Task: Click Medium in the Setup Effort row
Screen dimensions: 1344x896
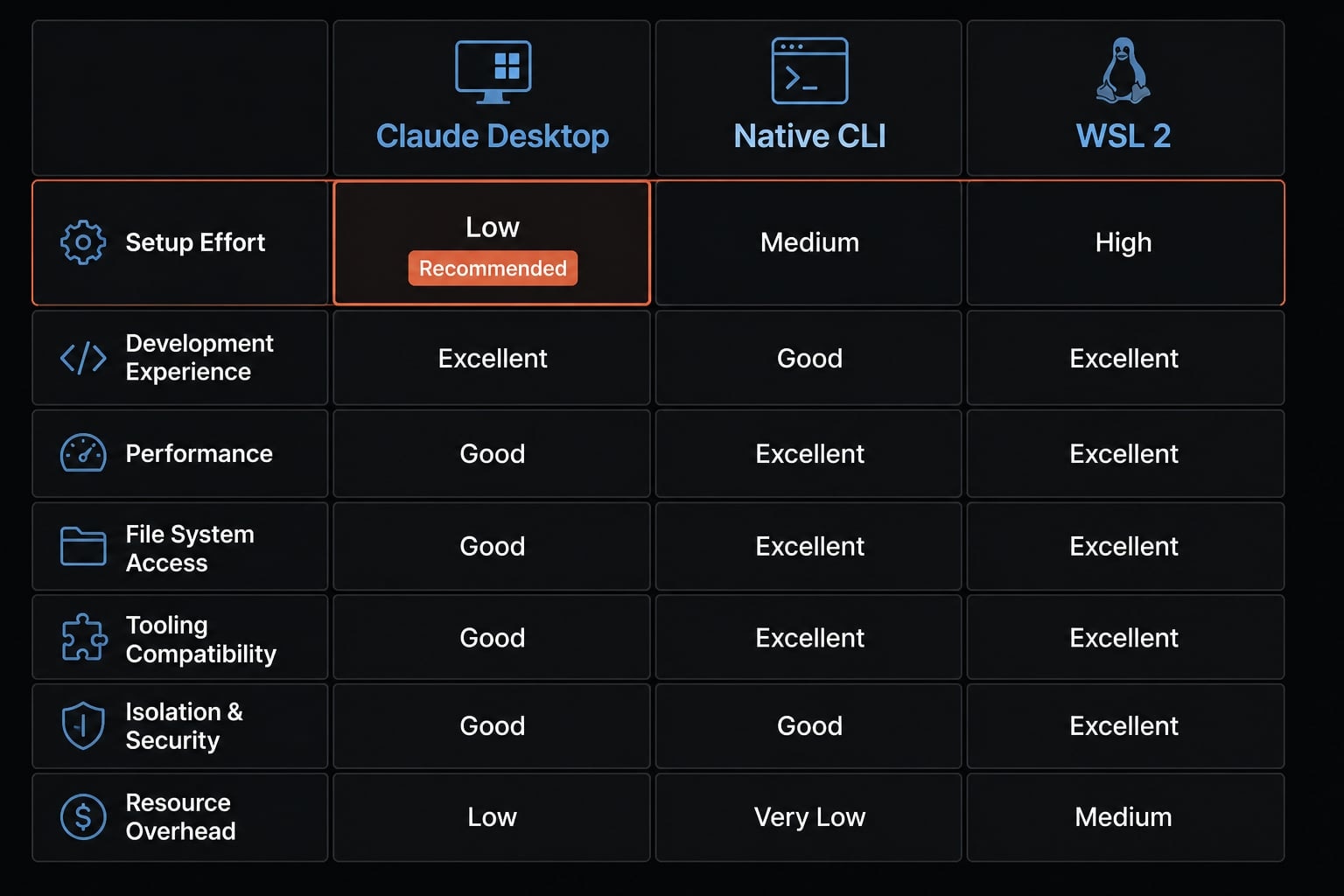Action: [809, 242]
